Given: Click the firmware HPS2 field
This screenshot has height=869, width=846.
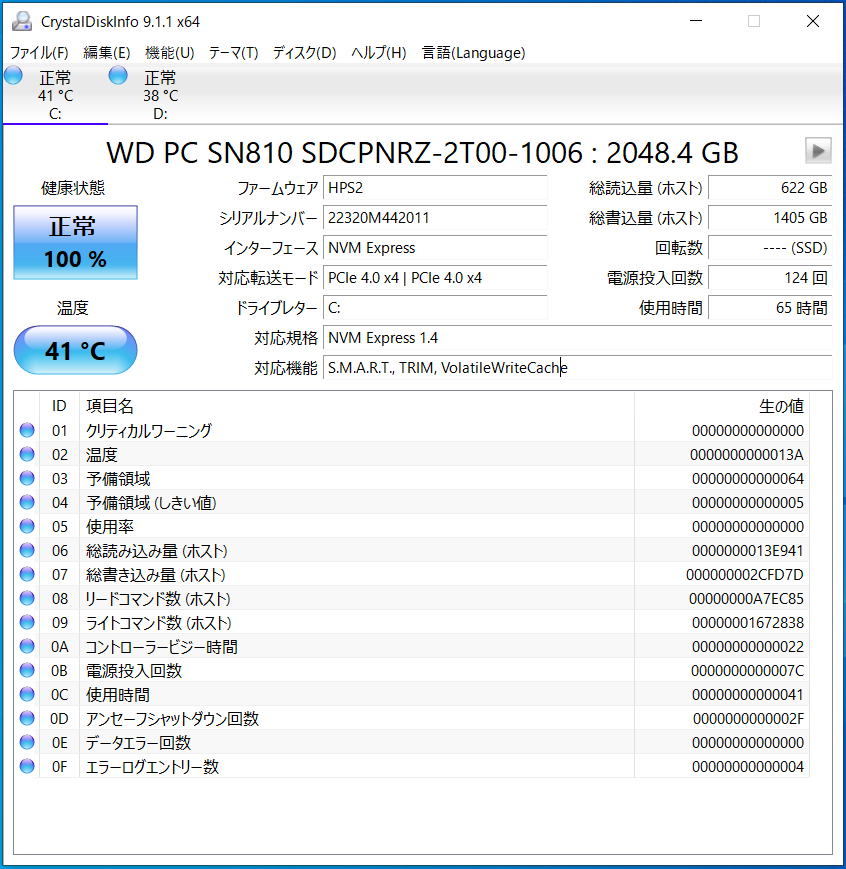Looking at the screenshot, I should click(435, 188).
